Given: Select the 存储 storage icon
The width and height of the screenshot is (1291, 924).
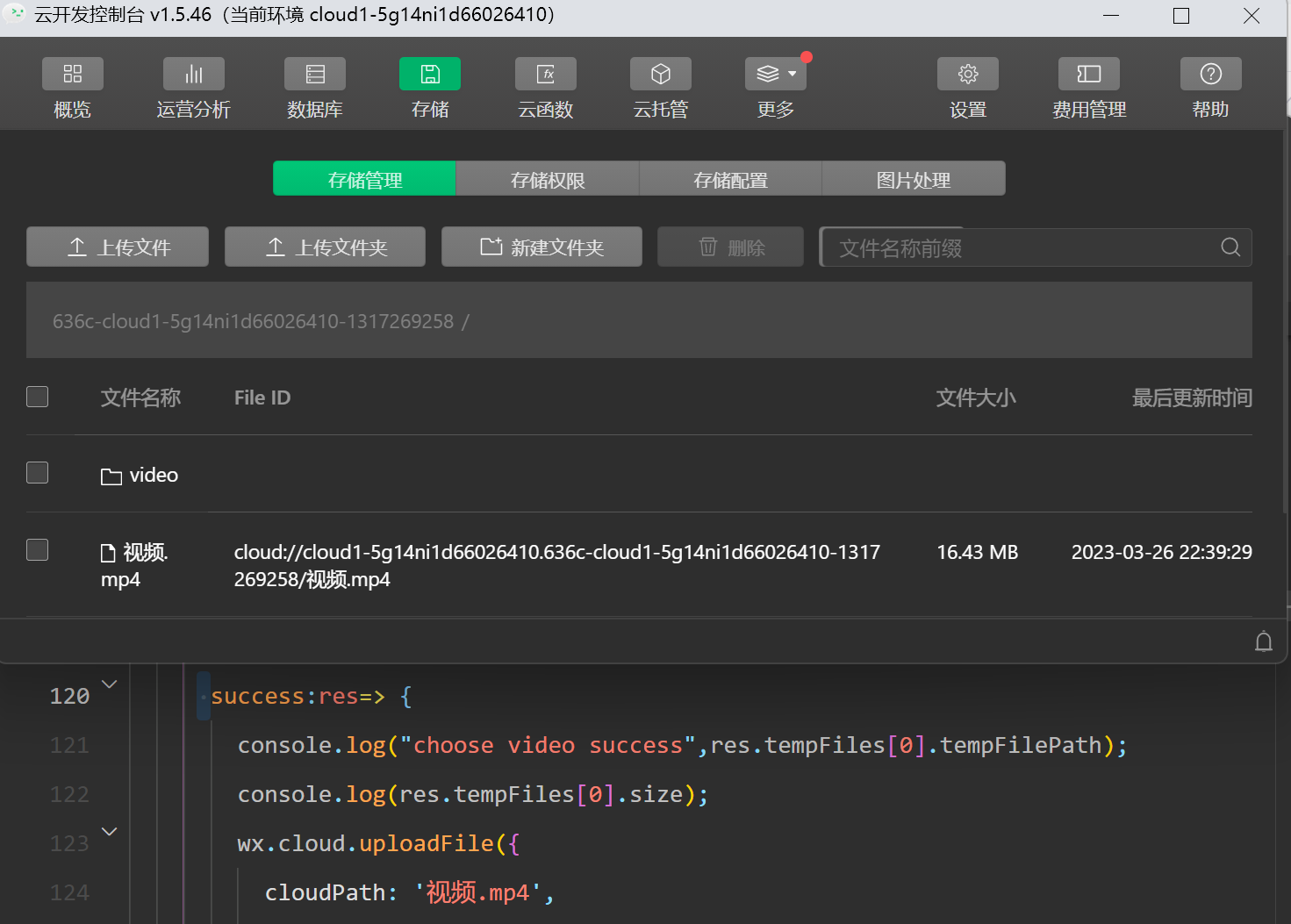Looking at the screenshot, I should (x=430, y=75).
